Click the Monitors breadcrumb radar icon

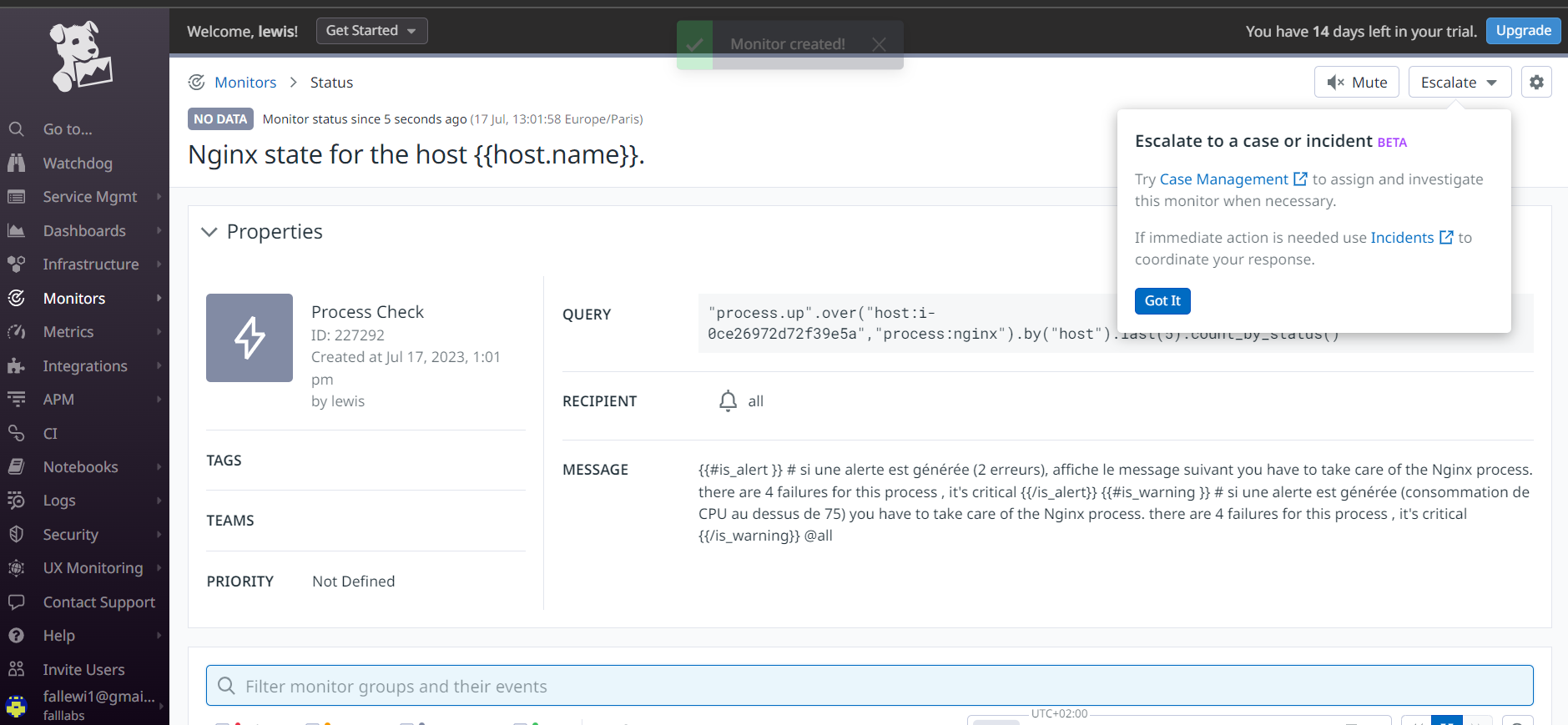pyautogui.click(x=196, y=82)
